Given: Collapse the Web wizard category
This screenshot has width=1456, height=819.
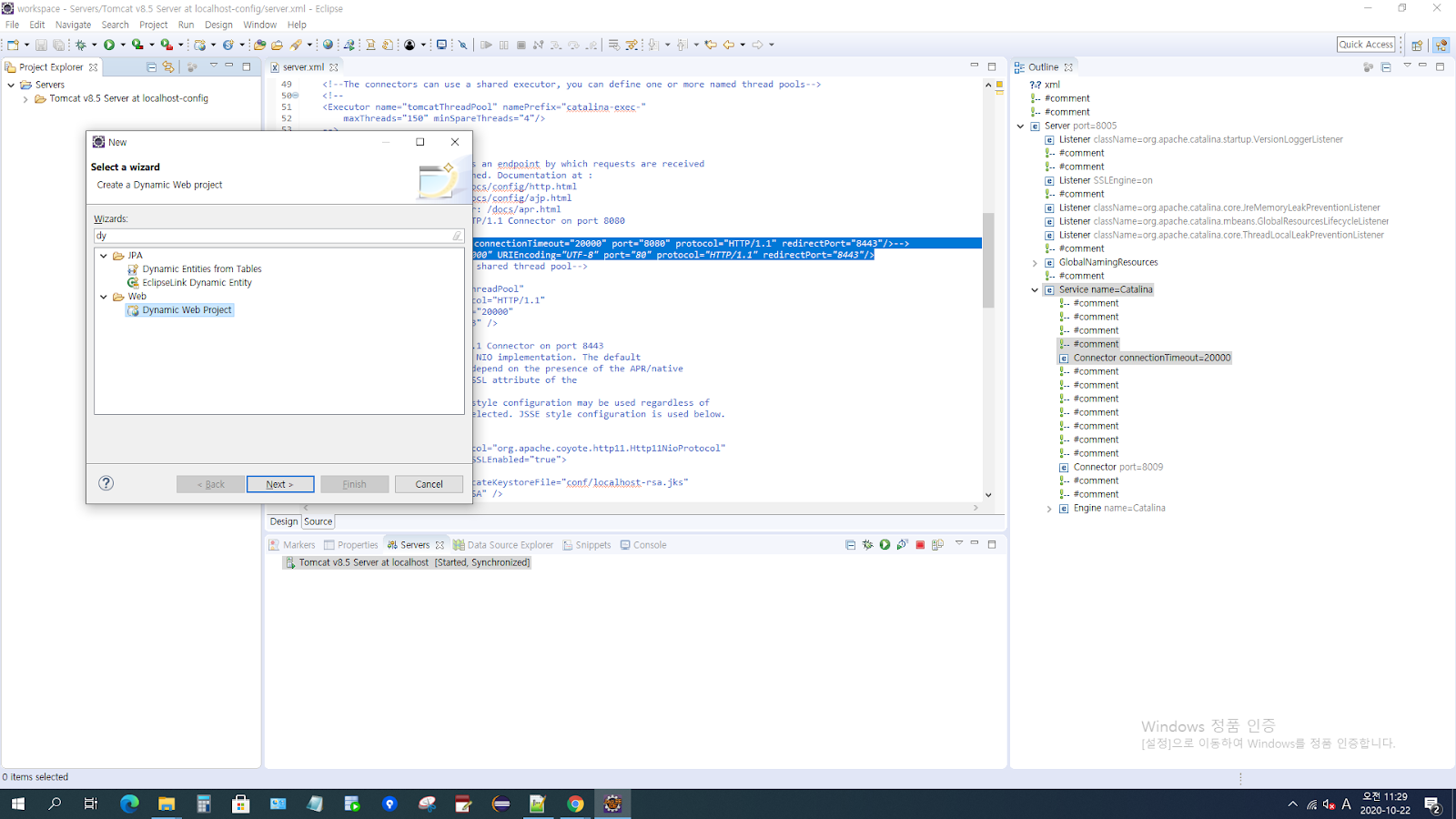Looking at the screenshot, I should 104,297.
